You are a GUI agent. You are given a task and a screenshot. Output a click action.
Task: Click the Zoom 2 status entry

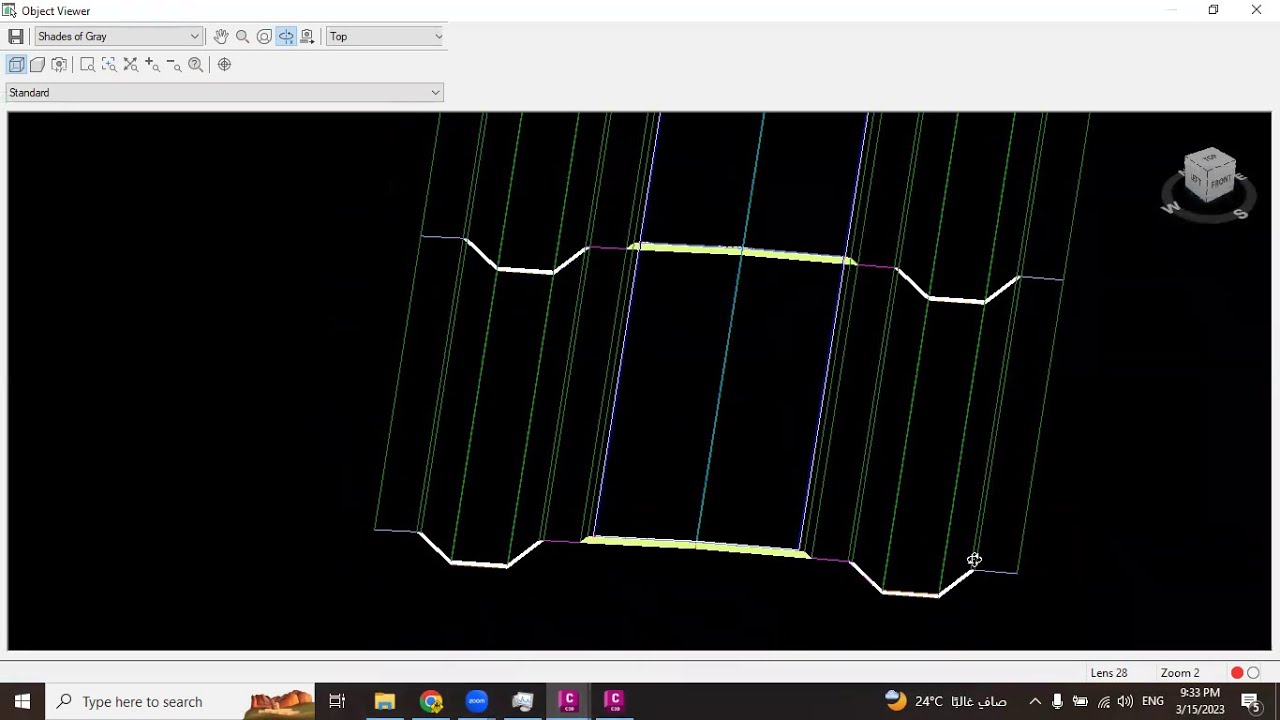coord(1180,673)
